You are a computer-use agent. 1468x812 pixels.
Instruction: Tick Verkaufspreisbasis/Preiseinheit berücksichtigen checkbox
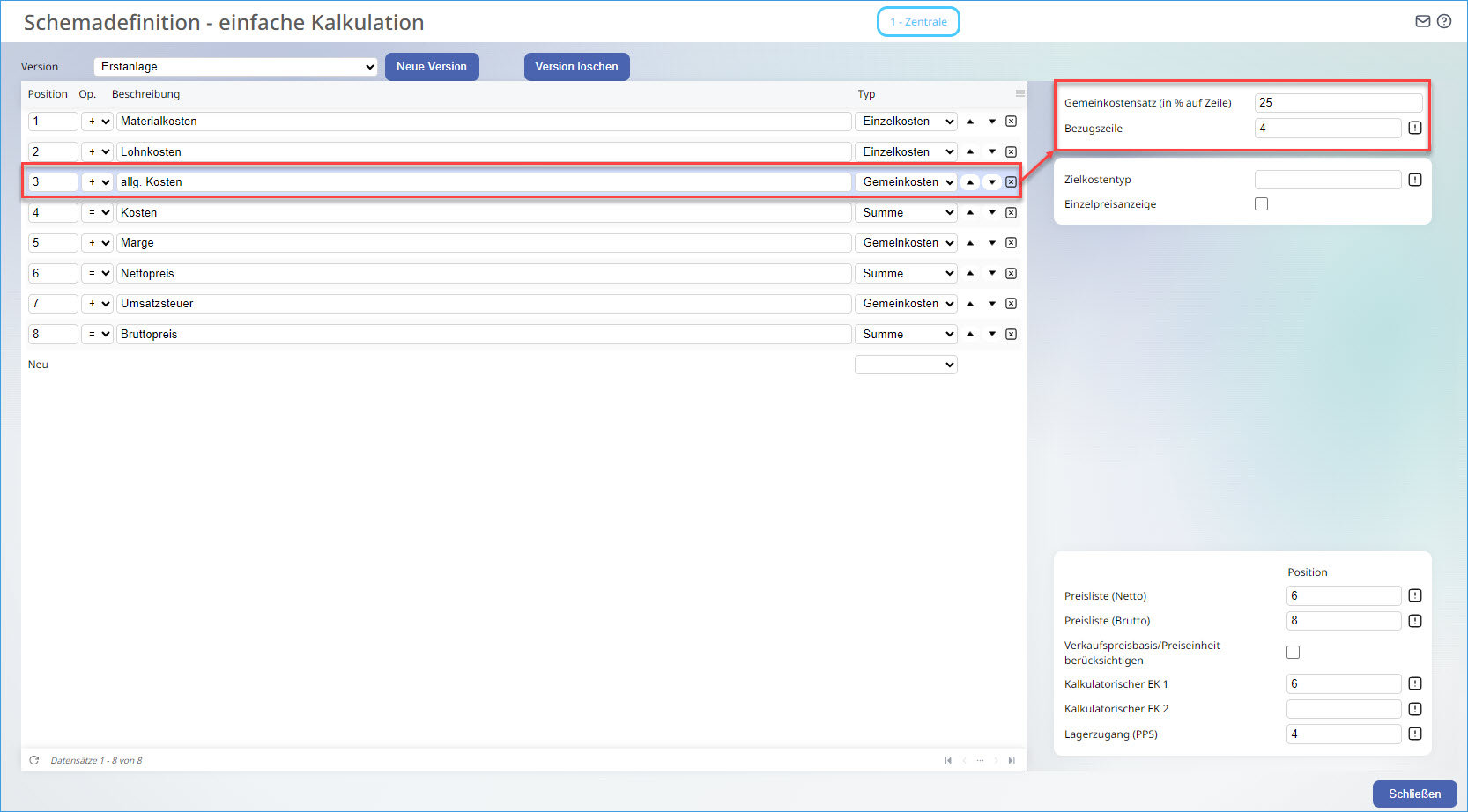coord(1293,653)
